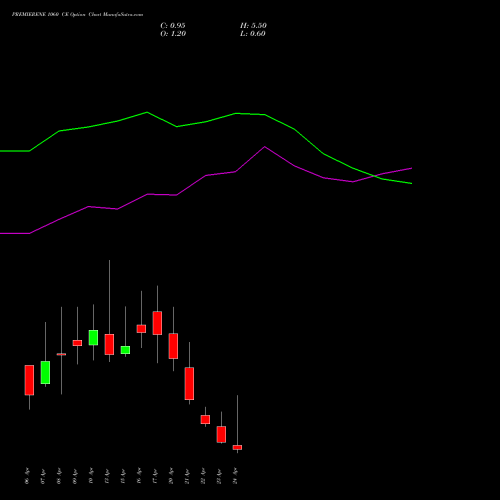Click the 09 Apr date label
This screenshot has height=500, width=500.
(75, 476)
